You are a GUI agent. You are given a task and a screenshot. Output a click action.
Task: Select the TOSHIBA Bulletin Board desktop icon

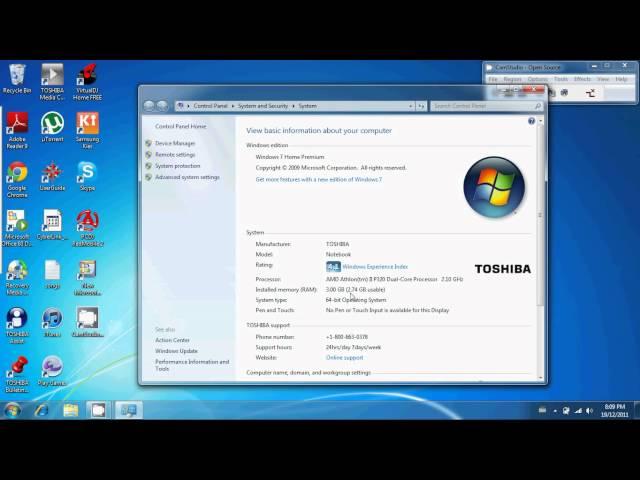coord(17,374)
